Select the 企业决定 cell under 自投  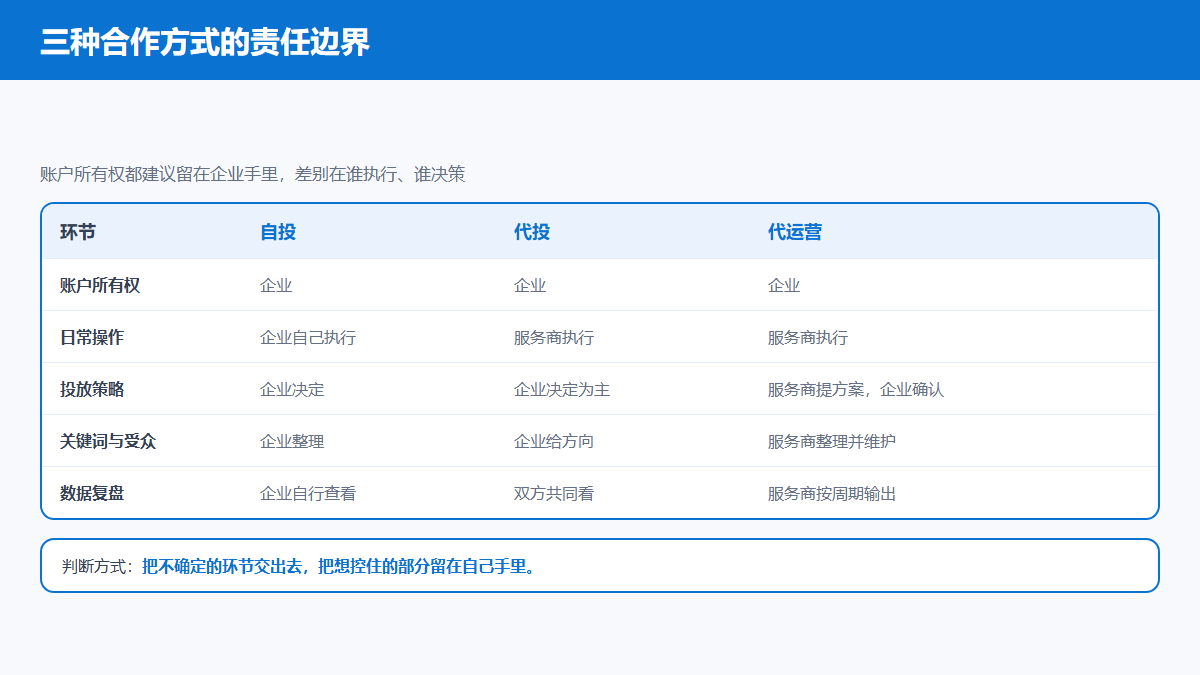(x=292, y=389)
